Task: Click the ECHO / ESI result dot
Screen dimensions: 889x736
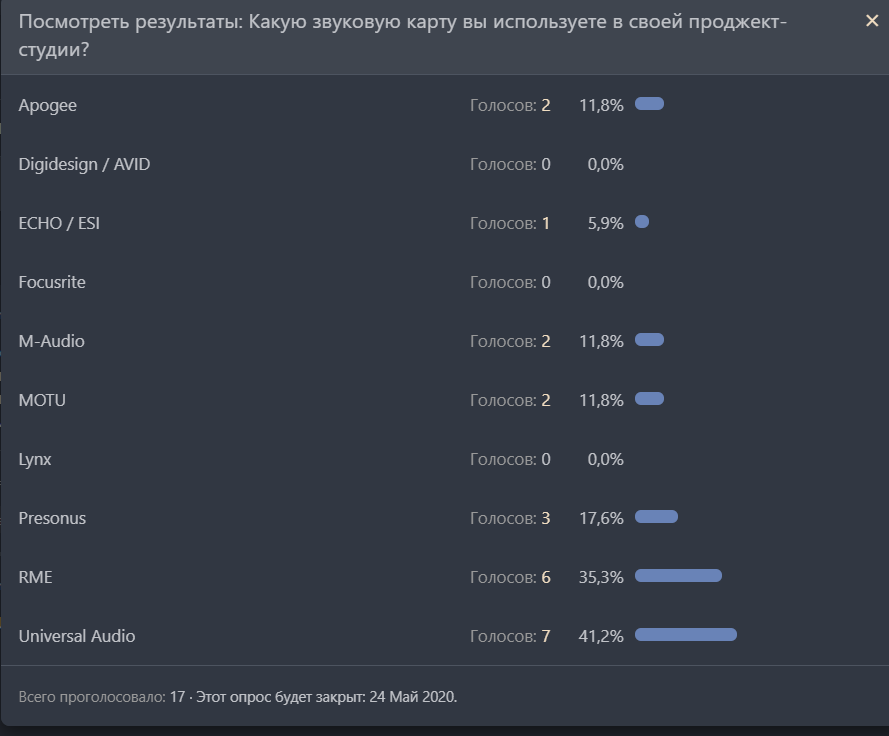Action: point(642,222)
